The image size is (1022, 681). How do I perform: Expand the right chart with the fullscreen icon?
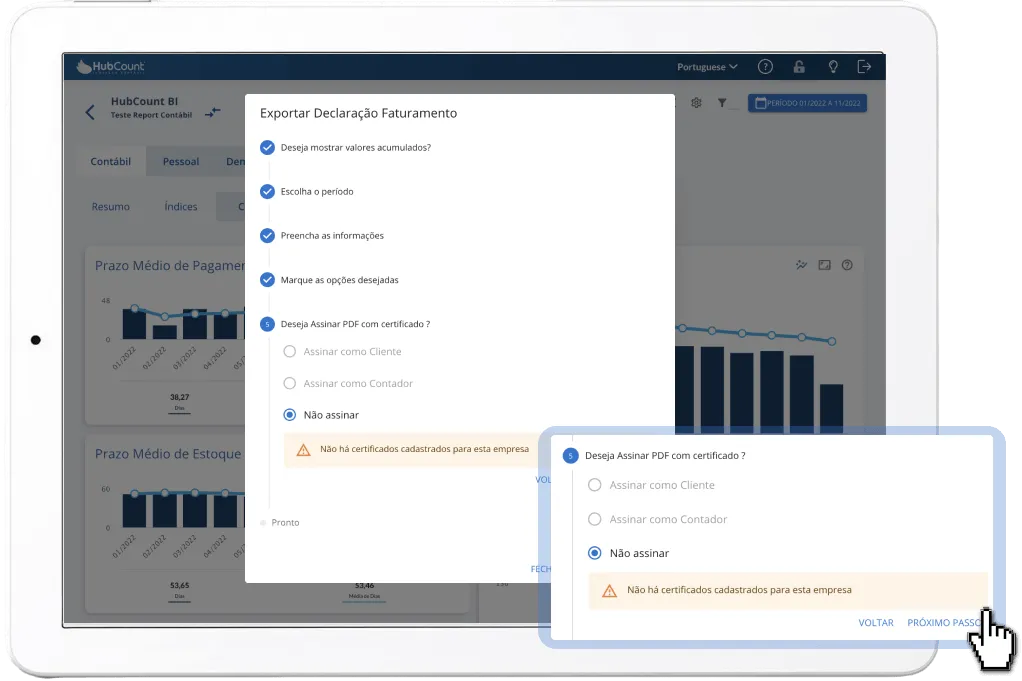click(825, 265)
